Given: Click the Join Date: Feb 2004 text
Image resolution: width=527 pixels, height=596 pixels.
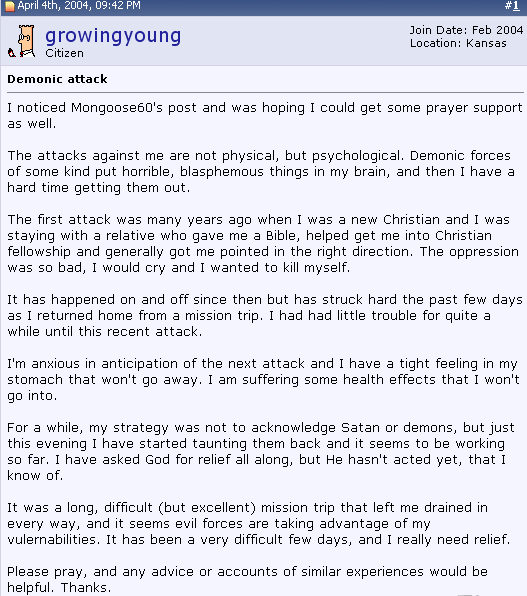Looking at the screenshot, I should pyautogui.click(x=466, y=30).
